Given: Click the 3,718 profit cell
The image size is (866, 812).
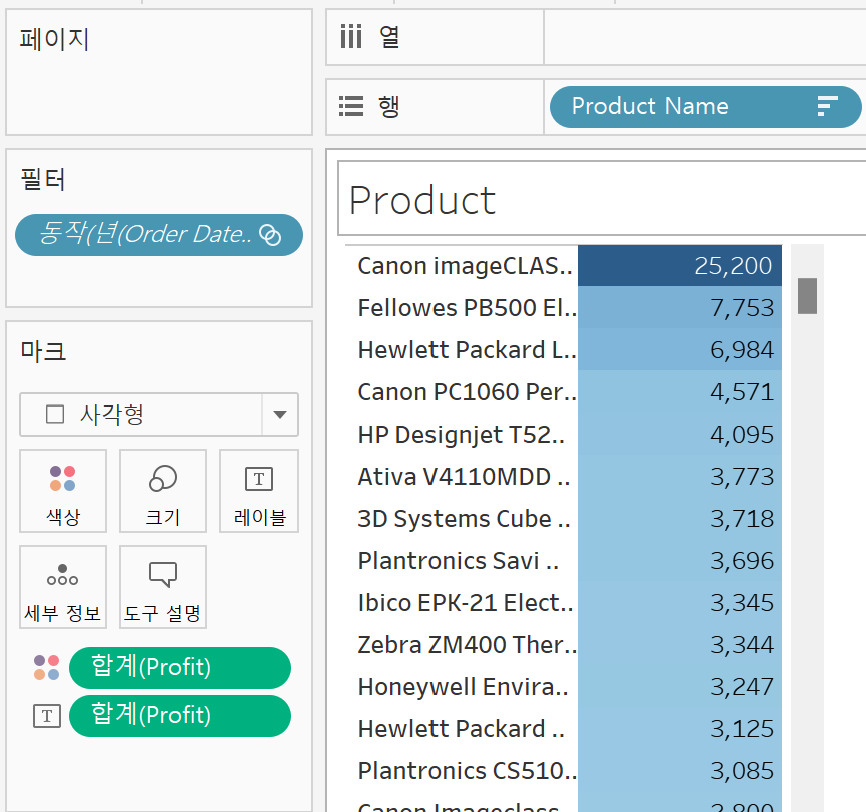Looking at the screenshot, I should pyautogui.click(x=680, y=519).
